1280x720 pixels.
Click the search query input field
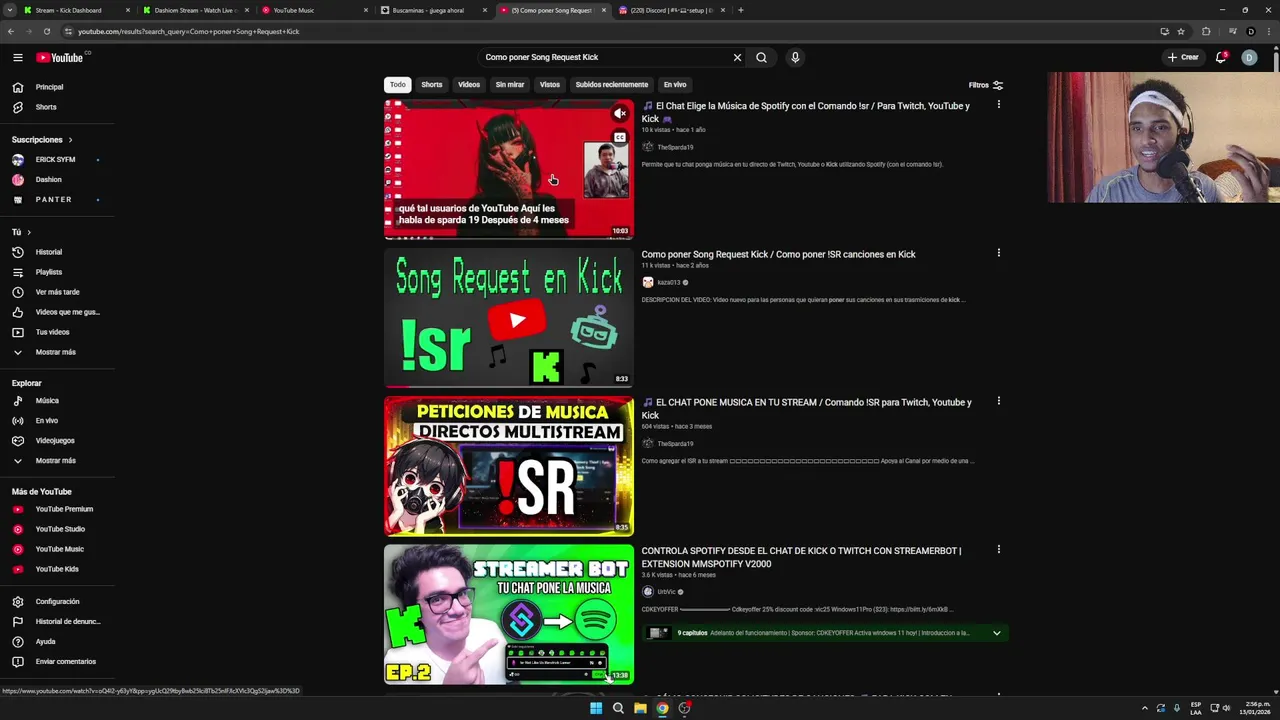click(605, 57)
